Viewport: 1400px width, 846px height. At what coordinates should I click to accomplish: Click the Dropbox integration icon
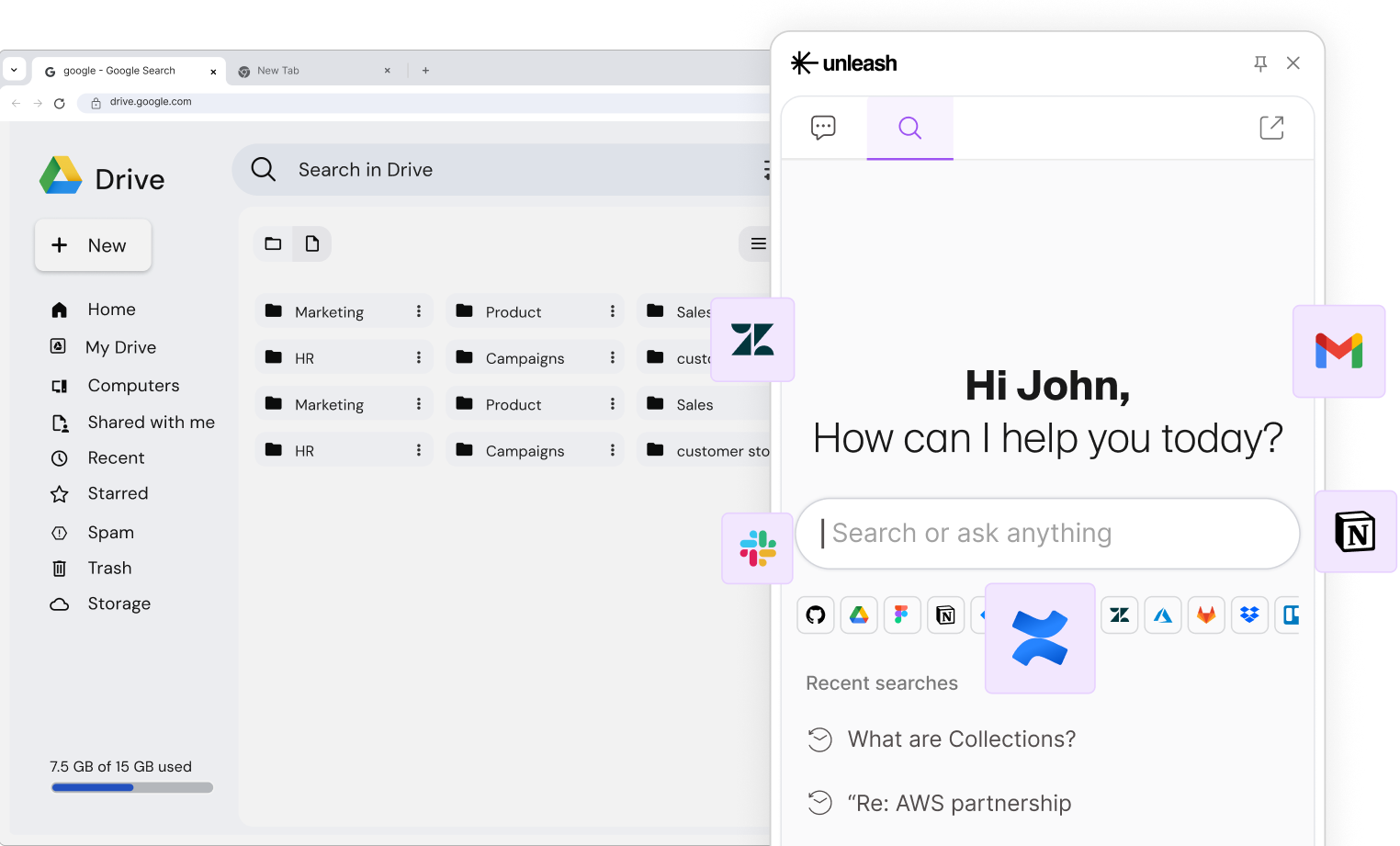pos(1249,615)
